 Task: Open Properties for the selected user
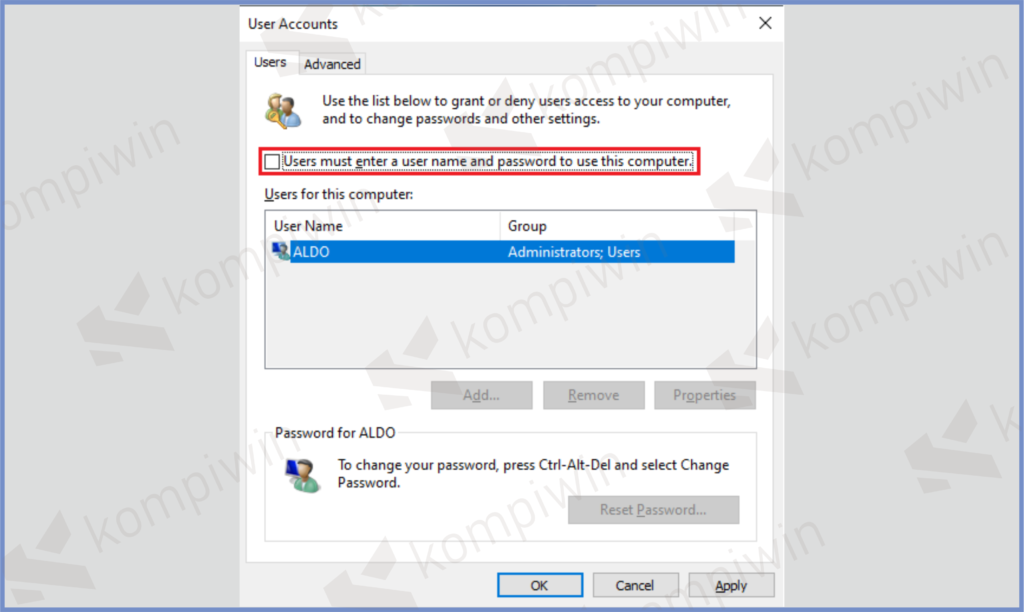tap(705, 395)
